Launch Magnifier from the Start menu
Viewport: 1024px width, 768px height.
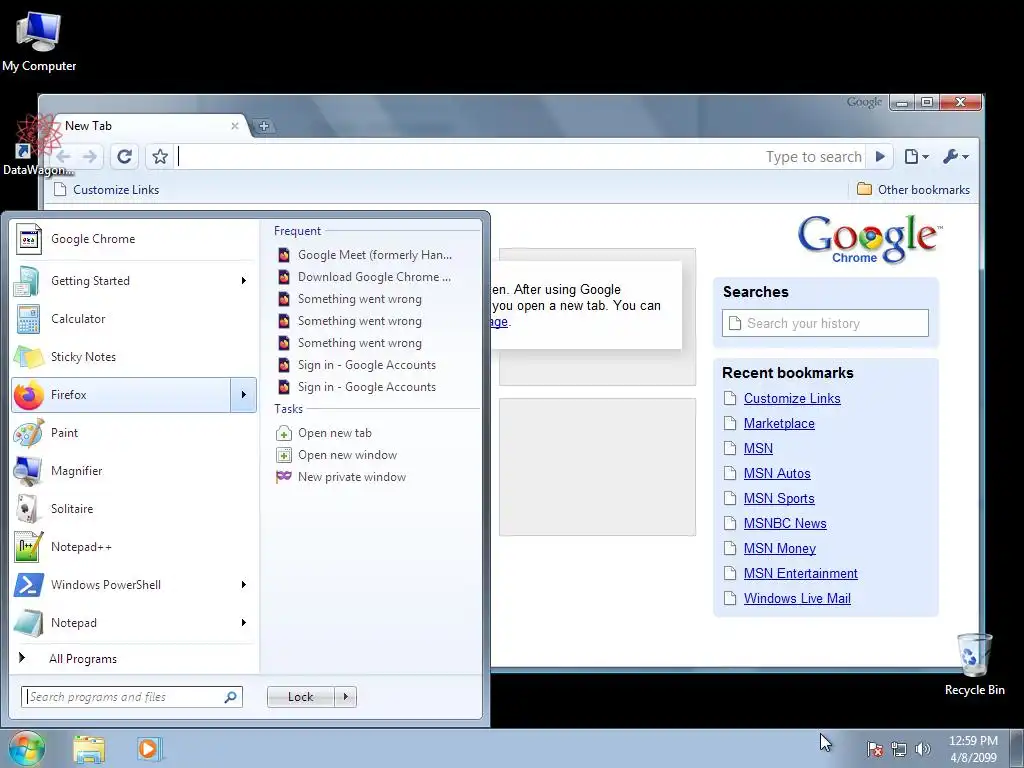[x=134, y=471]
